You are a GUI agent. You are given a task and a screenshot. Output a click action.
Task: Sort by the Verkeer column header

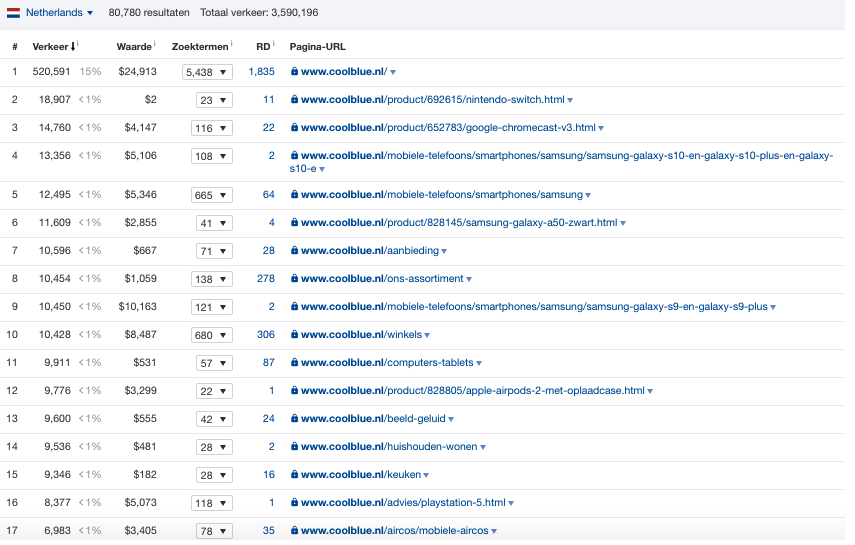50,47
